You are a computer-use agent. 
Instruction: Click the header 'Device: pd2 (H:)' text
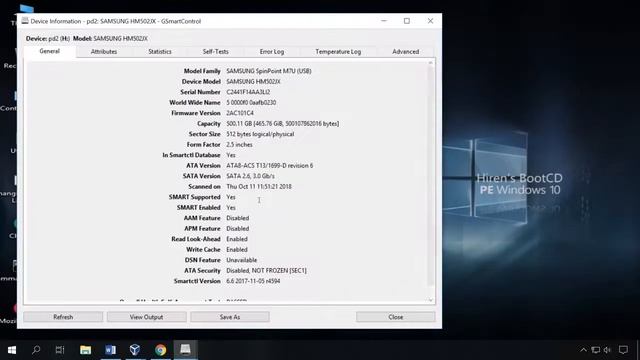(48, 38)
